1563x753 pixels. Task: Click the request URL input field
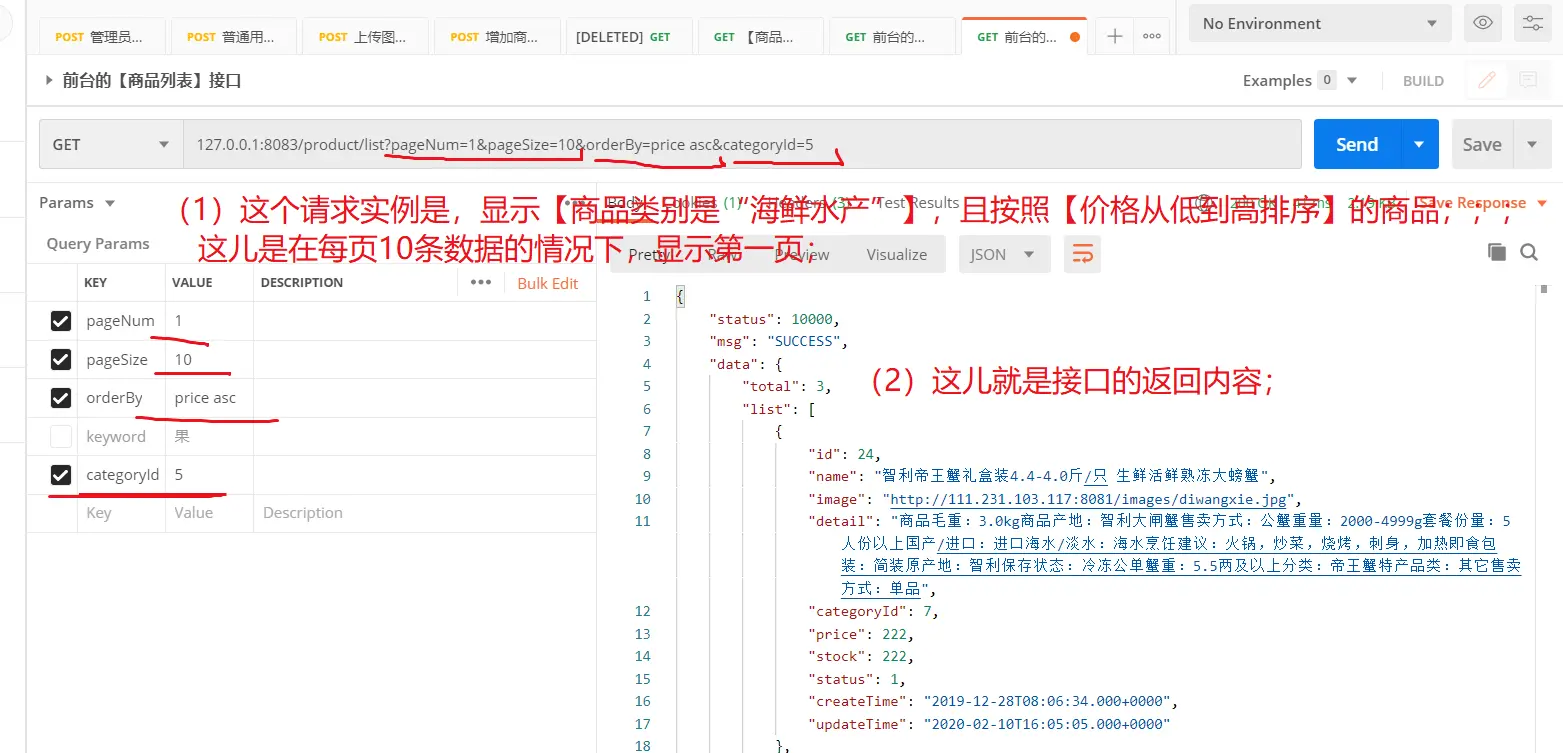tap(740, 145)
